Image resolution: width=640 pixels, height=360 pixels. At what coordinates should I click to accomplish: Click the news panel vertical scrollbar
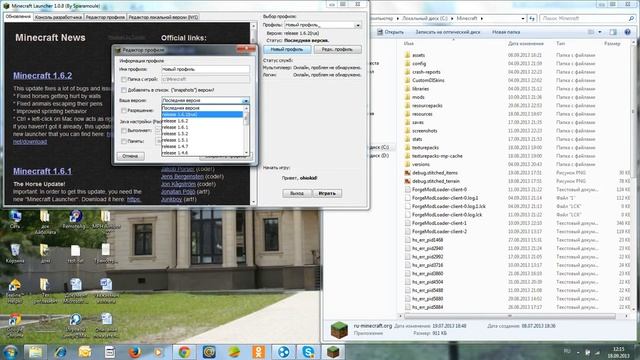[253, 114]
